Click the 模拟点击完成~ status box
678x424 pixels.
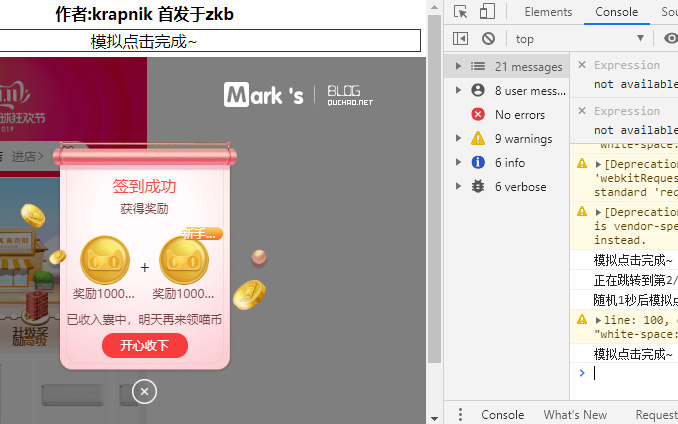210,41
